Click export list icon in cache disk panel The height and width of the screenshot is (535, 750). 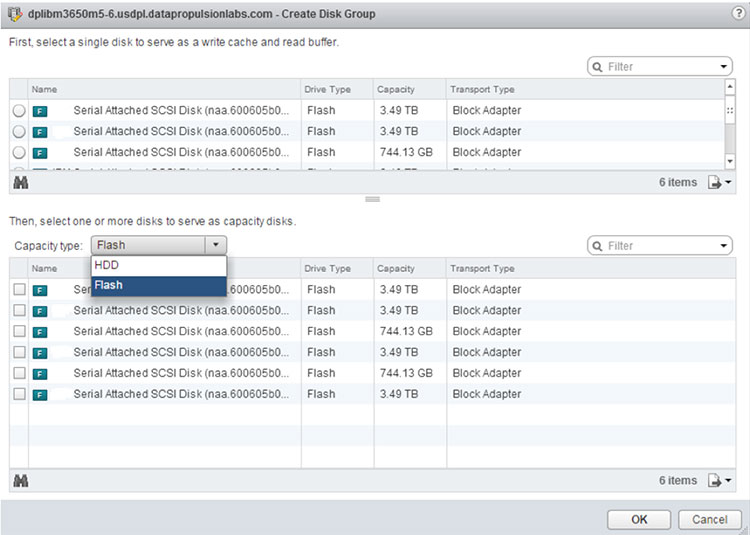click(719, 183)
